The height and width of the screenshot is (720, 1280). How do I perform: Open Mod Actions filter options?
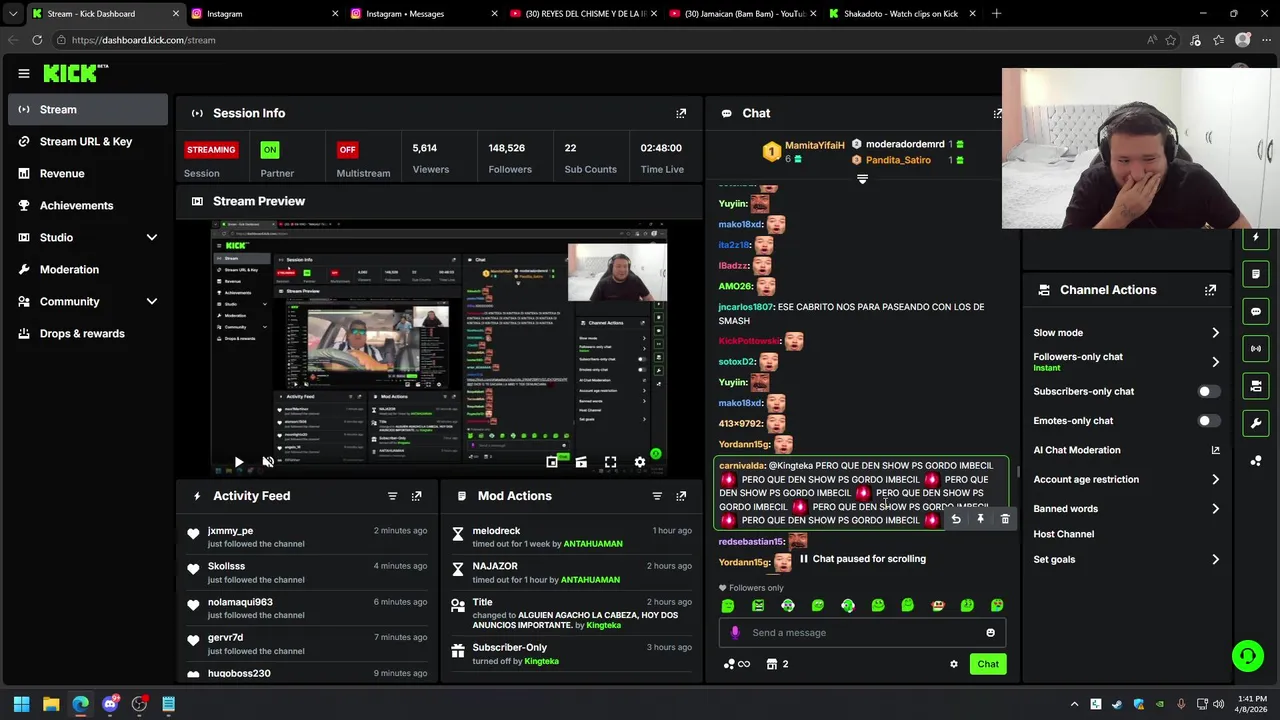657,496
